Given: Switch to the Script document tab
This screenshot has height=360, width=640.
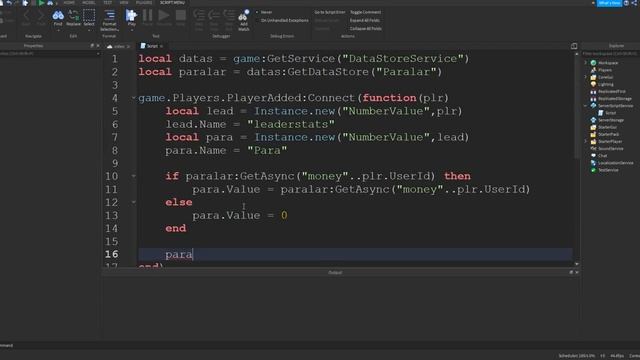Looking at the screenshot, I should click(151, 46).
